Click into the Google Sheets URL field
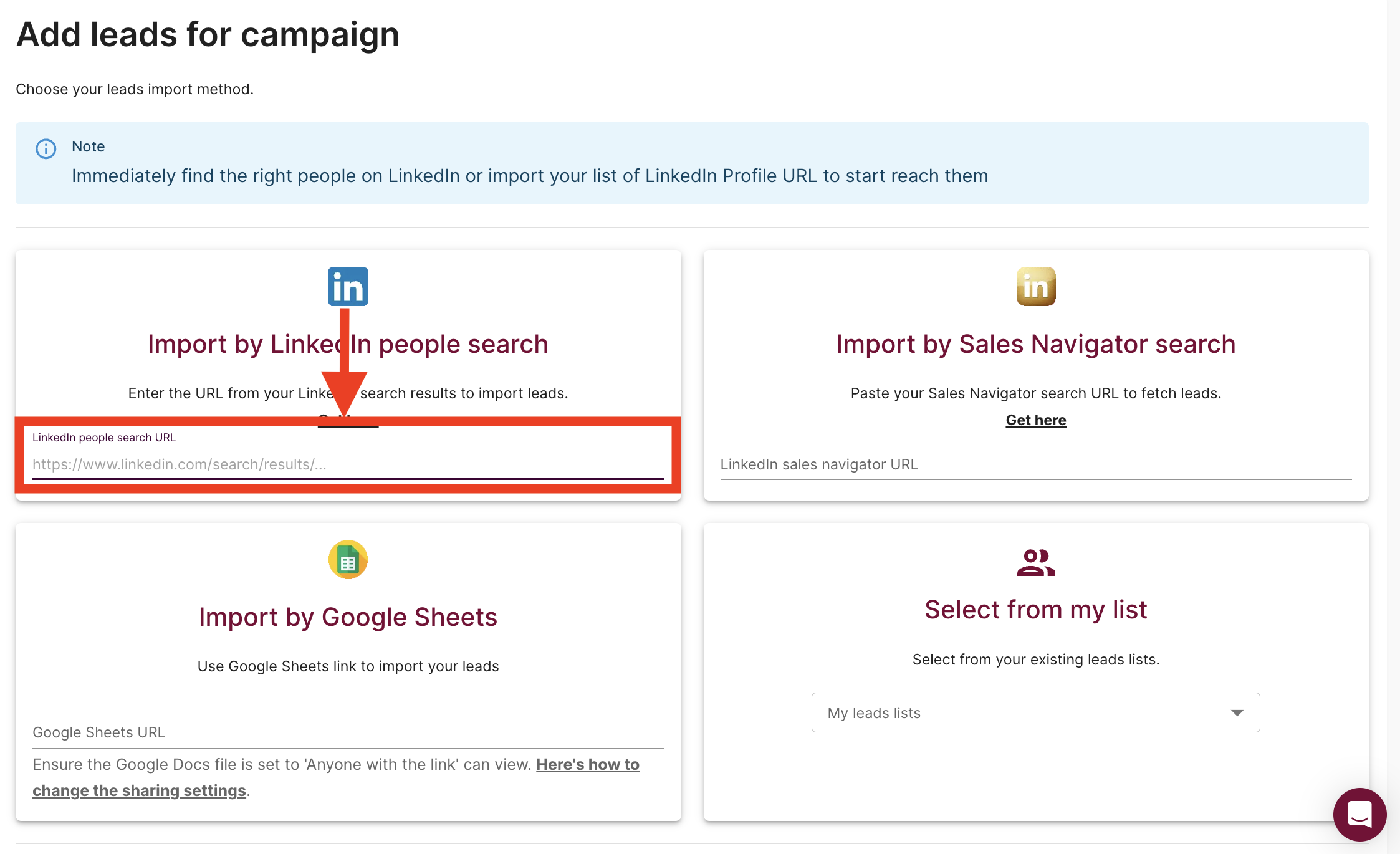The height and width of the screenshot is (854, 1400). [x=348, y=732]
